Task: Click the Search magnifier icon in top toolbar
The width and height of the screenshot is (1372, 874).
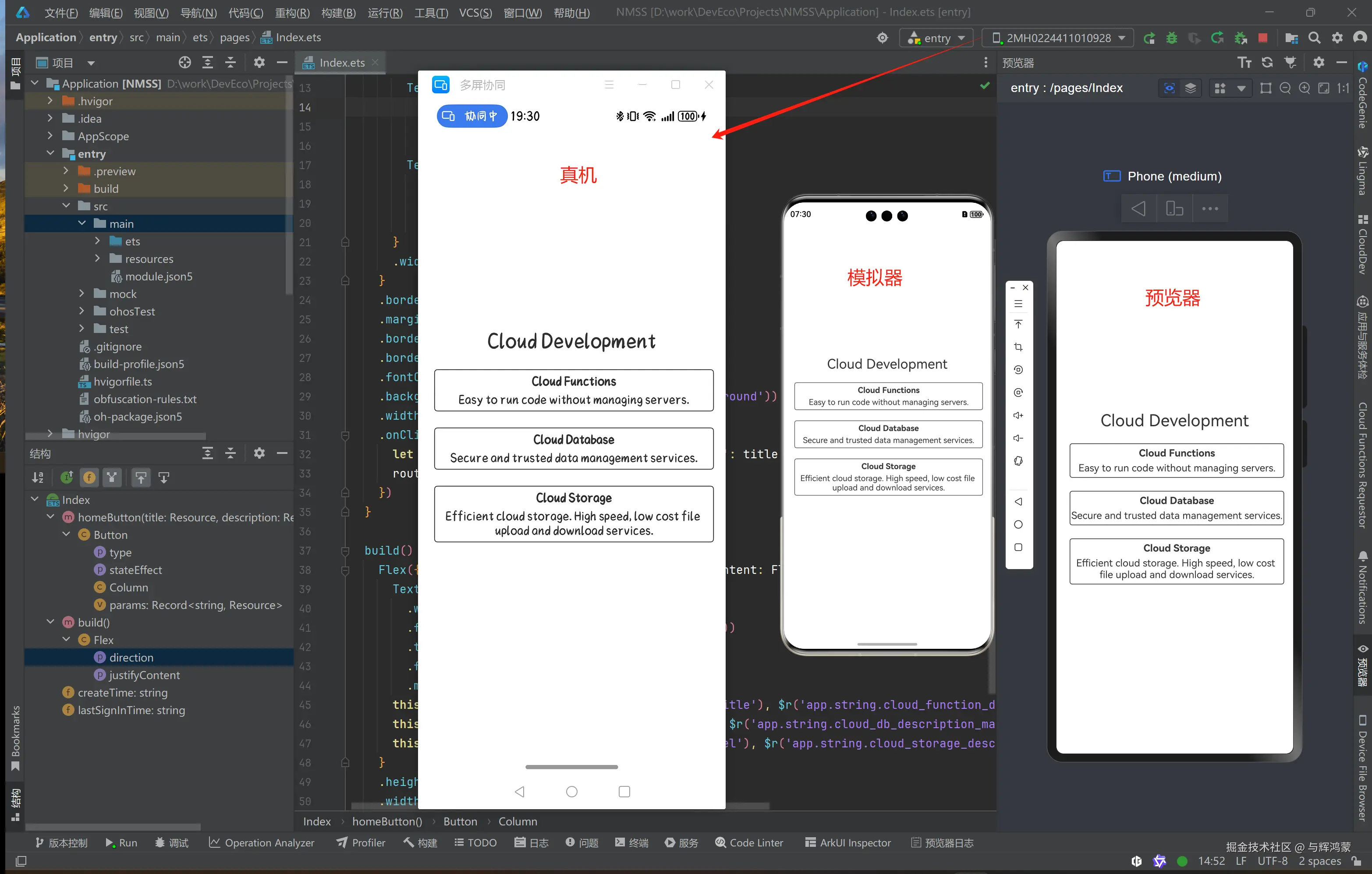Action: pyautogui.click(x=1315, y=38)
